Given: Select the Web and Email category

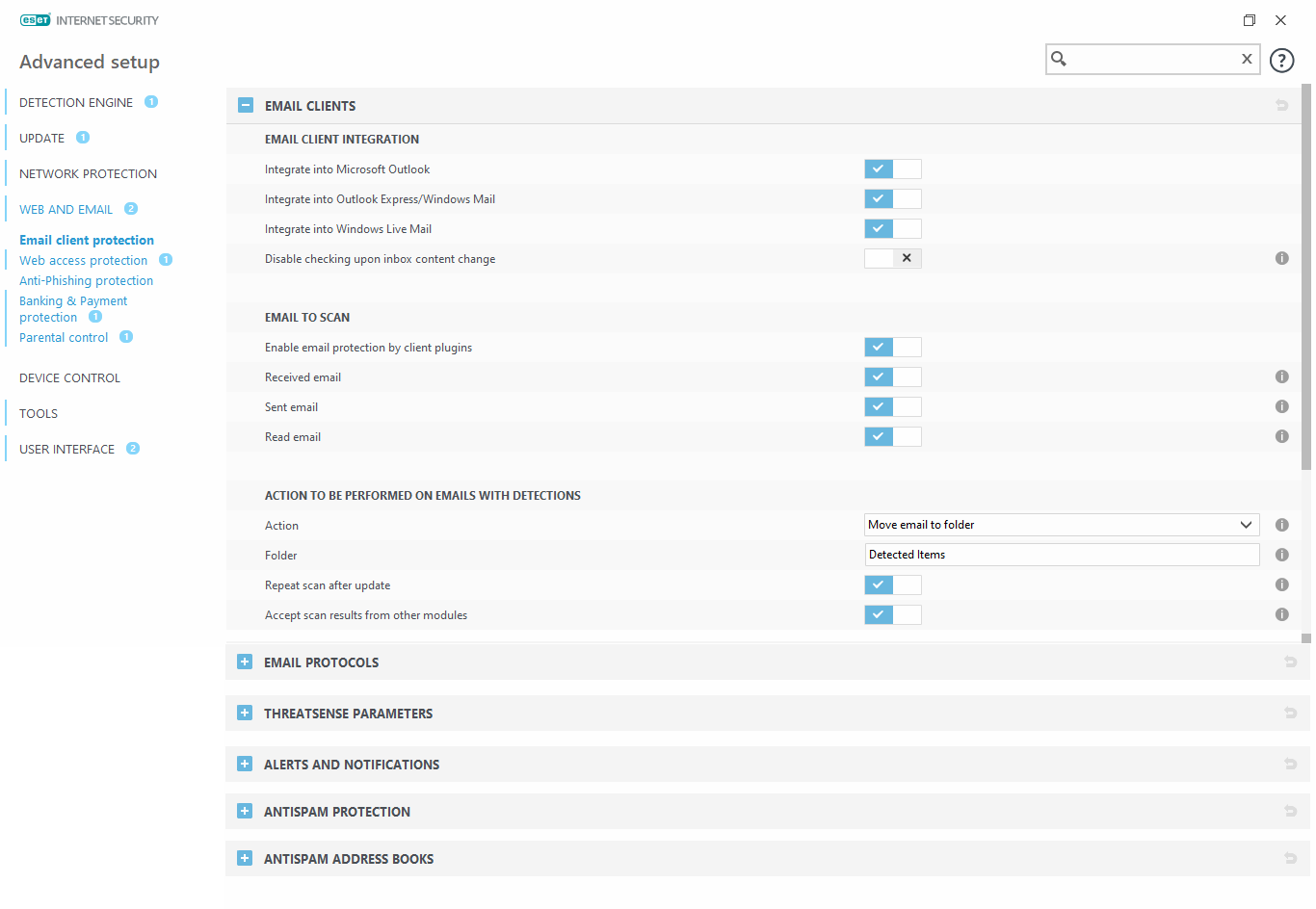Looking at the screenshot, I should tap(66, 209).
